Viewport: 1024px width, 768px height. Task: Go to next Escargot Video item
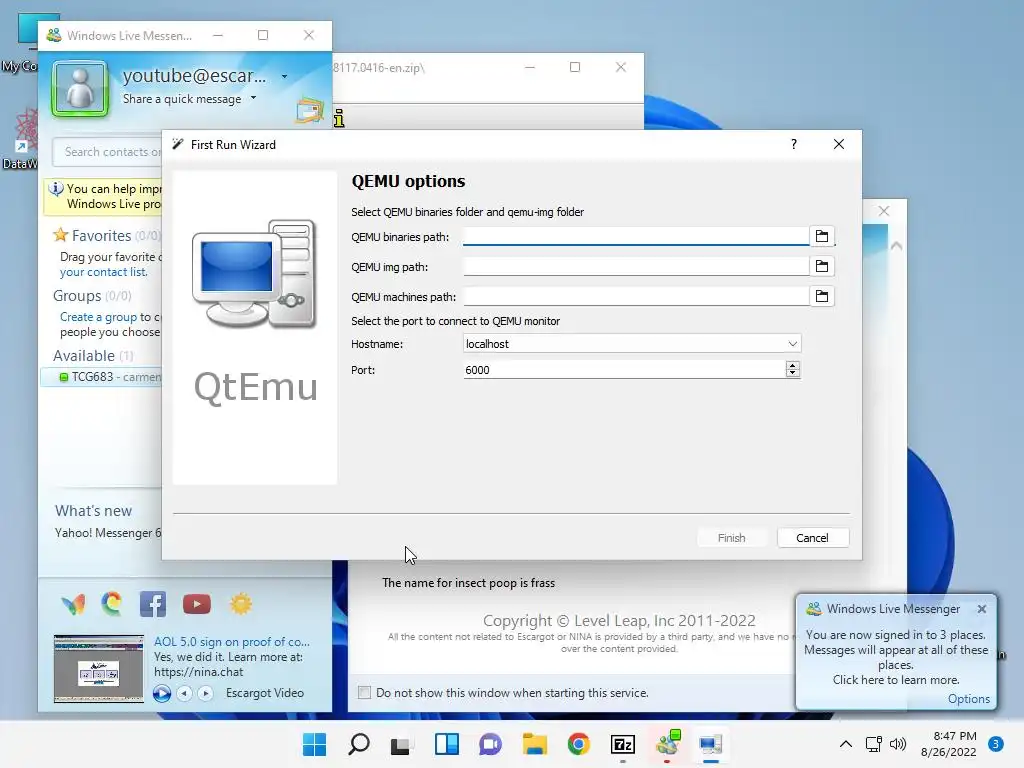(x=205, y=693)
